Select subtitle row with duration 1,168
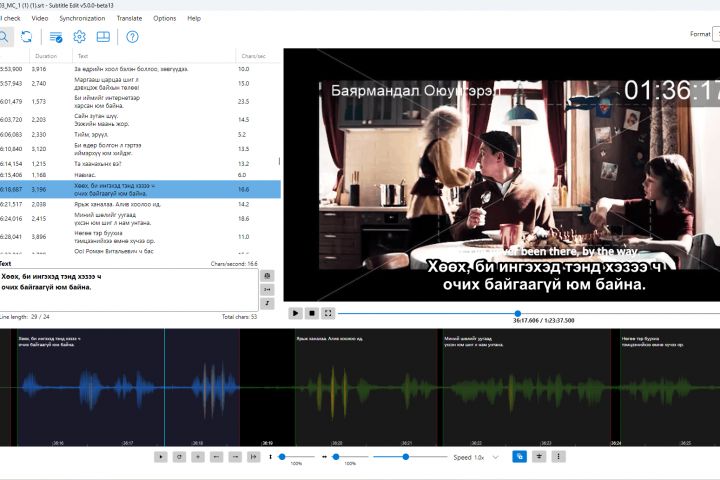 [140, 175]
